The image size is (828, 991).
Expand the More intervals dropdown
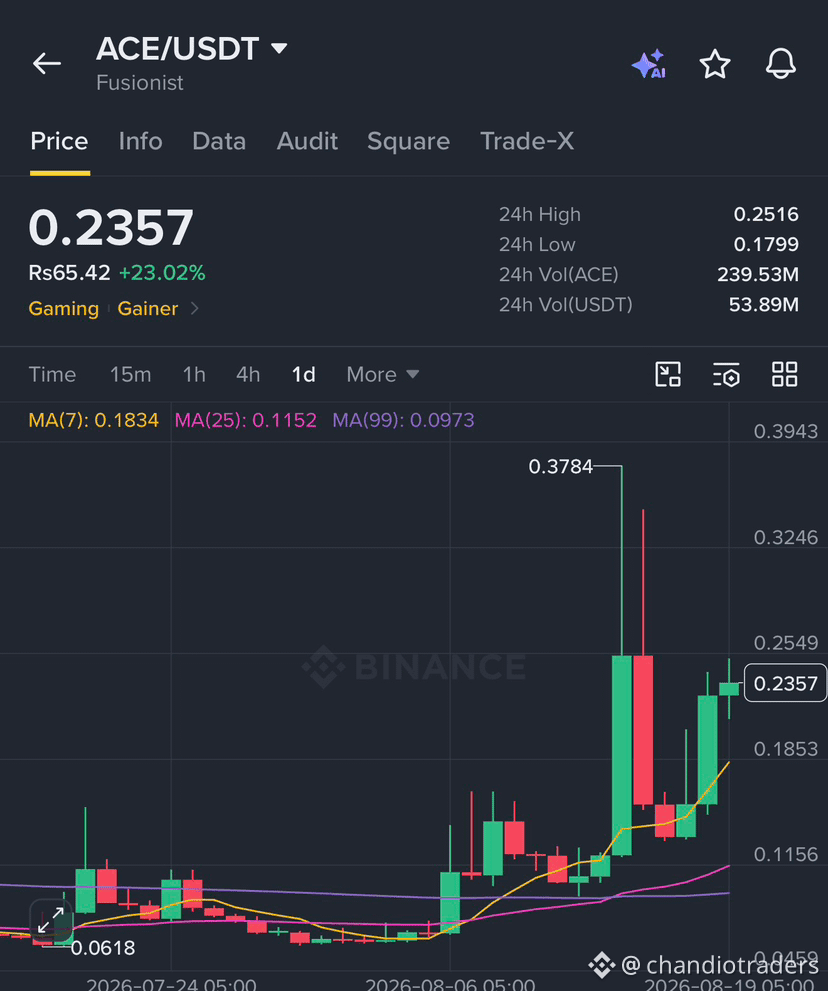pos(382,375)
